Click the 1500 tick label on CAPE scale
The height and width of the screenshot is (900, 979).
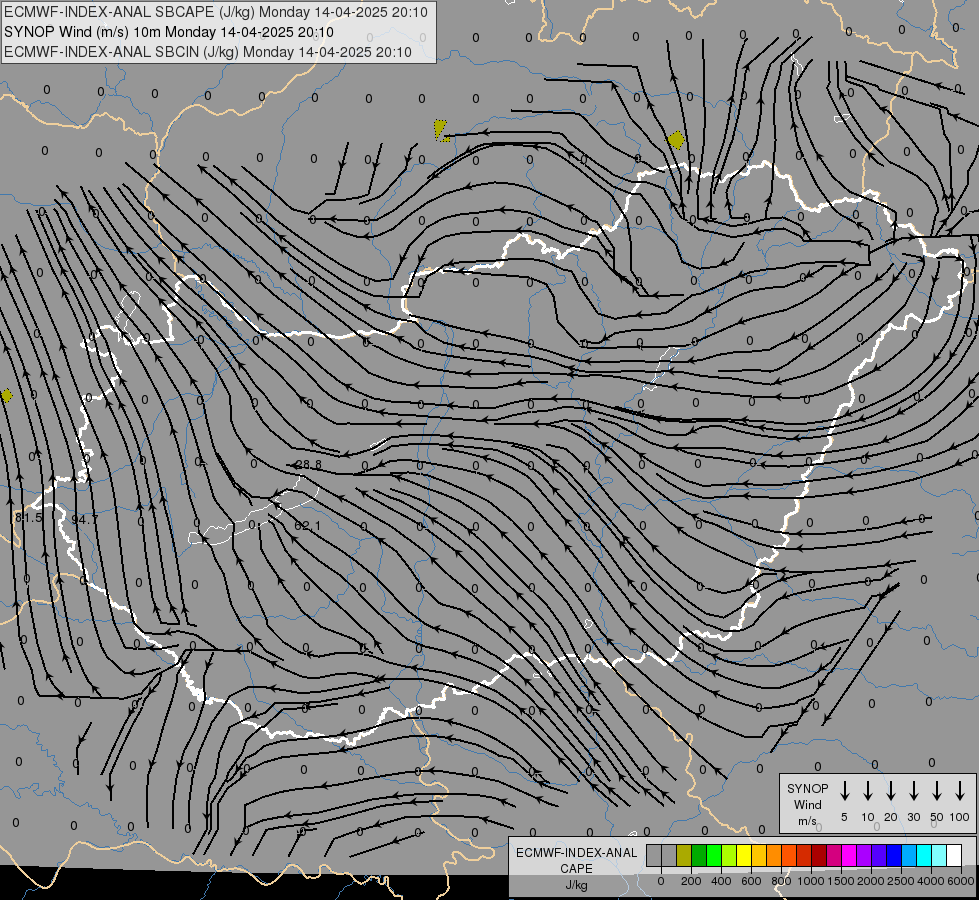pyautogui.click(x=841, y=881)
